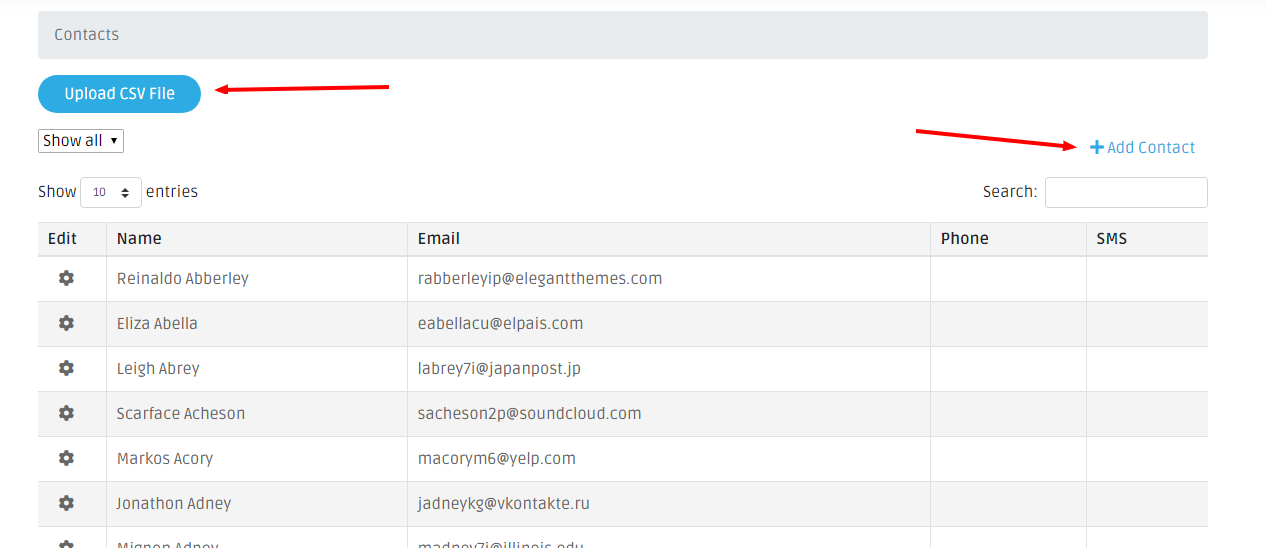Sort table by Name column header

[x=139, y=238]
